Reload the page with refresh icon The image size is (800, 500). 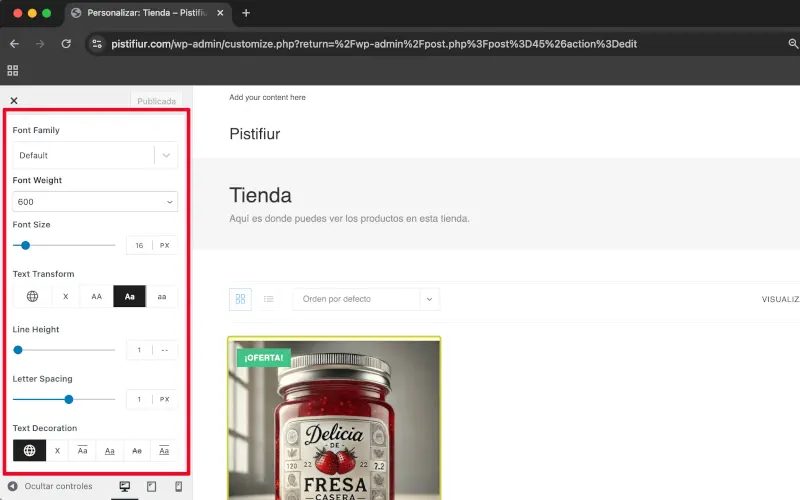pyautogui.click(x=66, y=44)
